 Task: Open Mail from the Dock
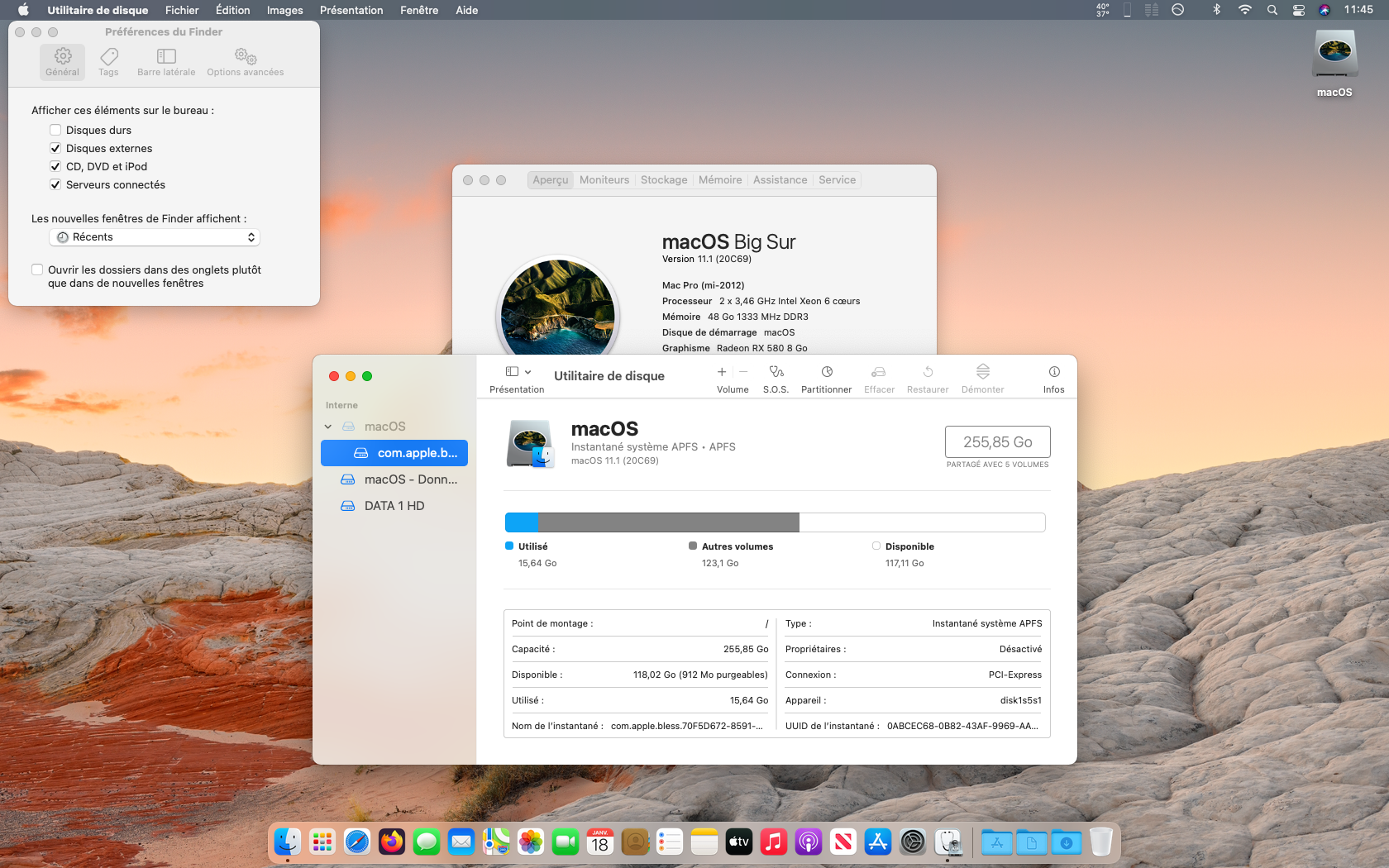coord(461,842)
